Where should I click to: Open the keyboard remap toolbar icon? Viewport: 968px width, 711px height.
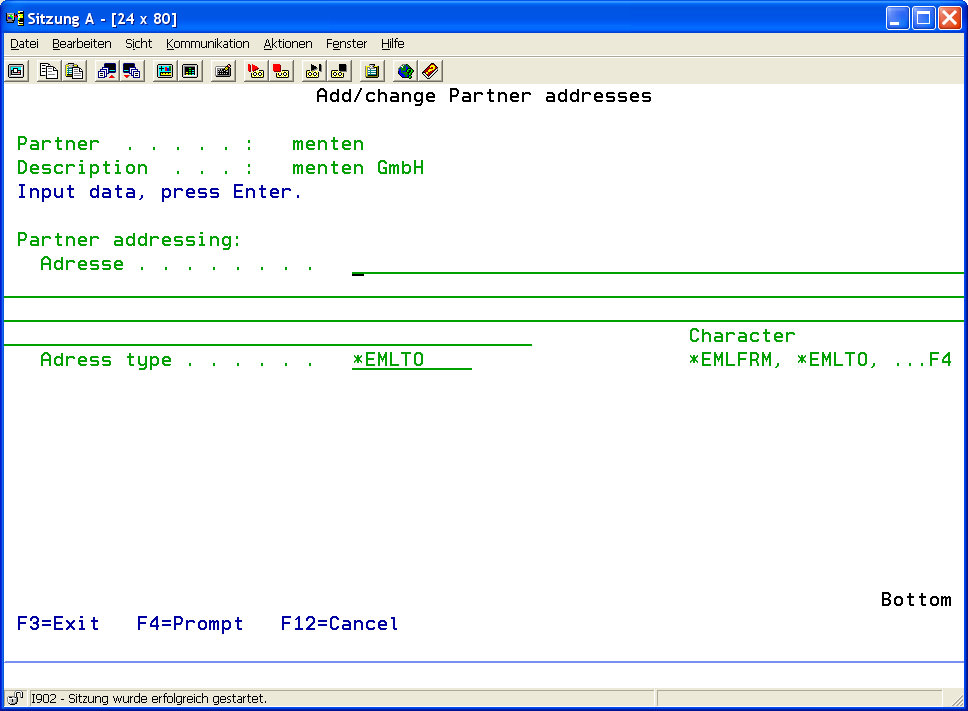223,71
